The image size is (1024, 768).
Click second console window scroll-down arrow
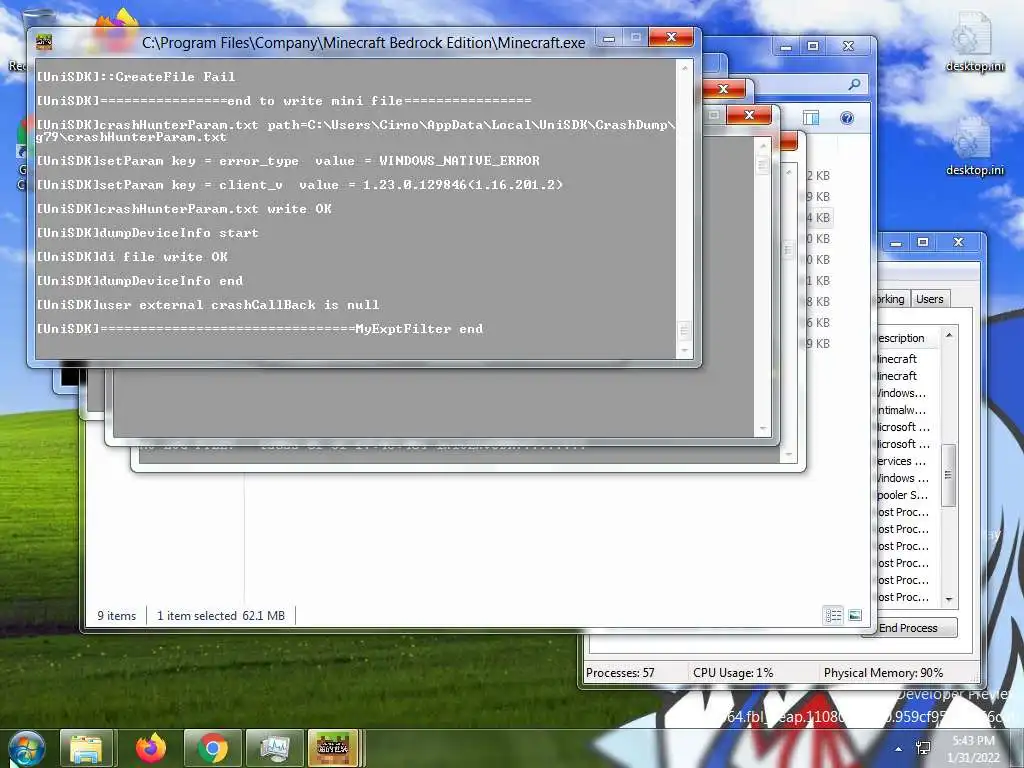[762, 428]
